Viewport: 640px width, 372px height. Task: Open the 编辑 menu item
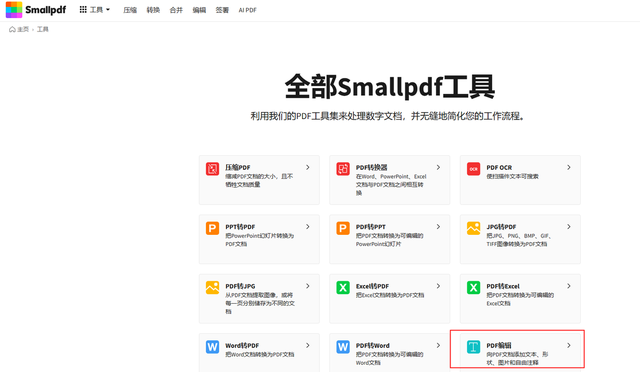coord(199,10)
